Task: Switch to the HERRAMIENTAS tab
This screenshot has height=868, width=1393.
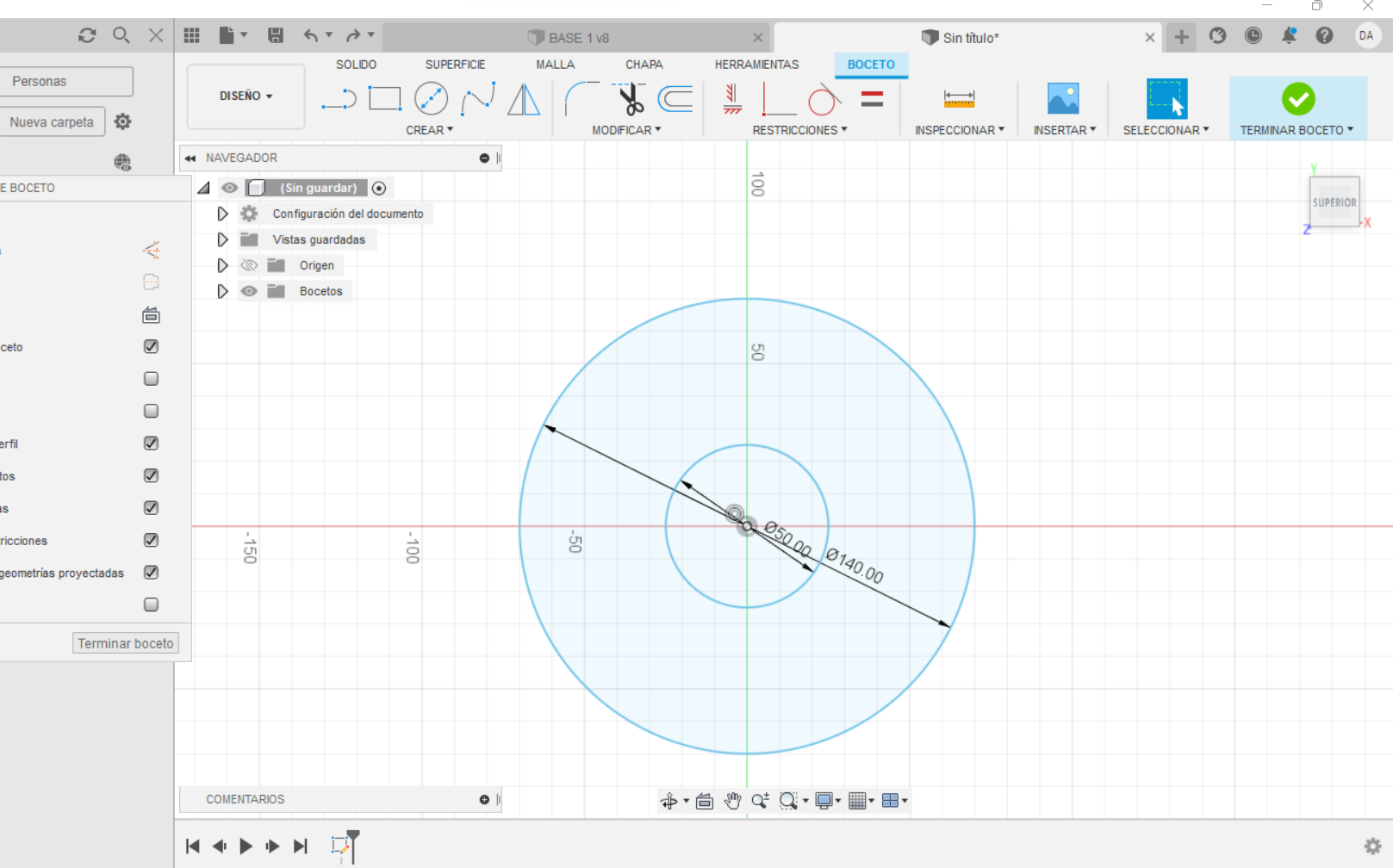Action: point(756,65)
